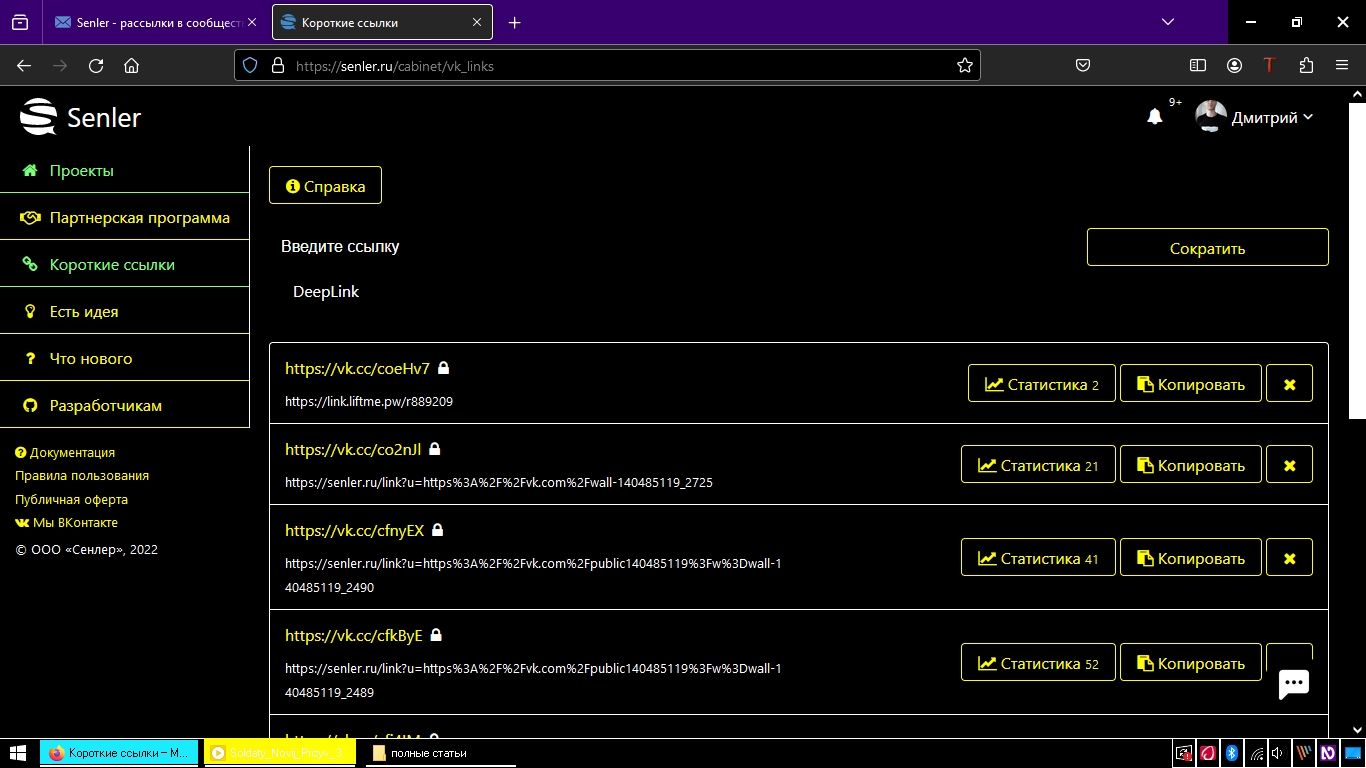Click lock icon next to vk.cc/co2nJl
The height and width of the screenshot is (768, 1366).
pos(435,449)
